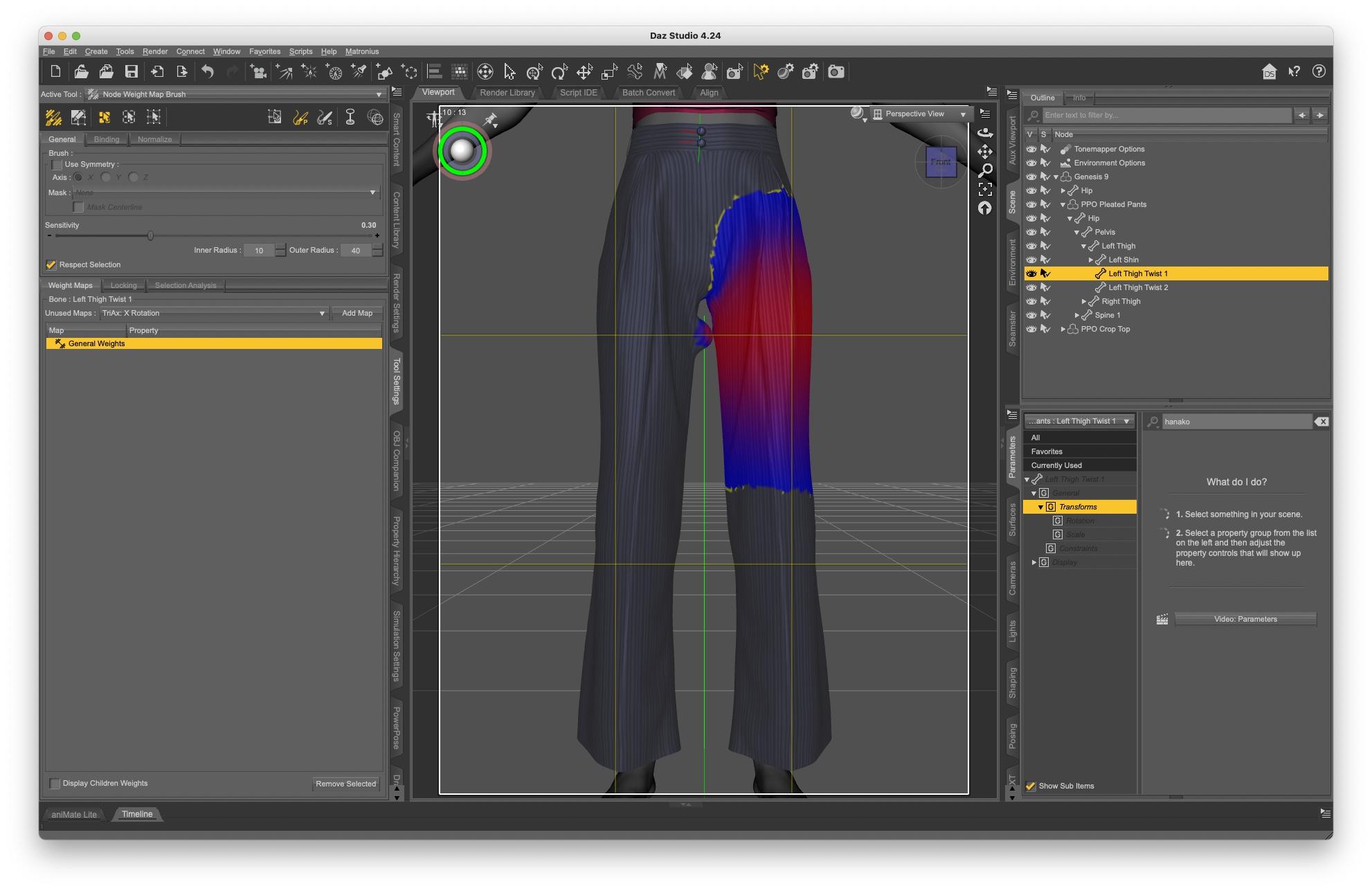
Task: Open the Render menu
Action: [154, 51]
